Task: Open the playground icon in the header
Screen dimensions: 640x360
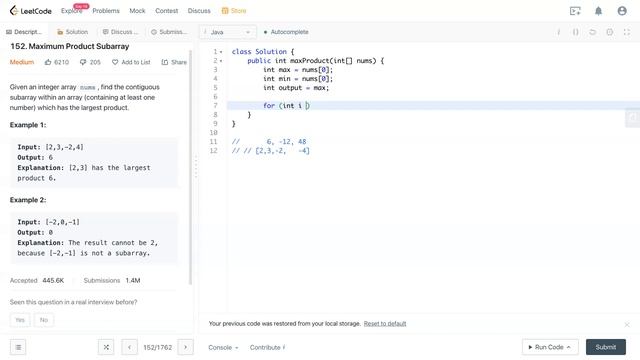Action: point(575,11)
